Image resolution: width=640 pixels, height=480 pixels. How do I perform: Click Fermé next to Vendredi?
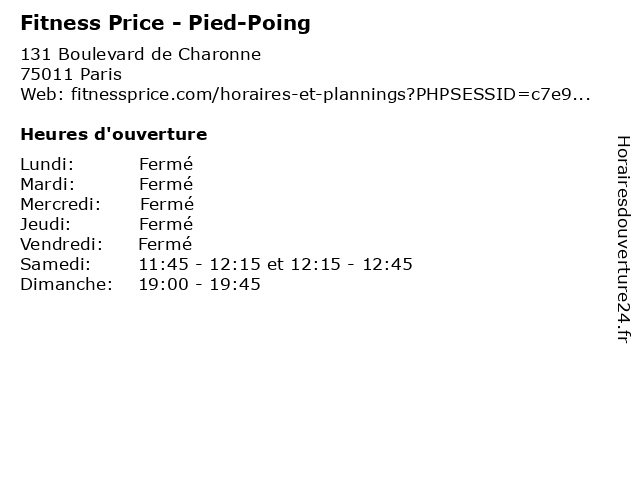165,244
